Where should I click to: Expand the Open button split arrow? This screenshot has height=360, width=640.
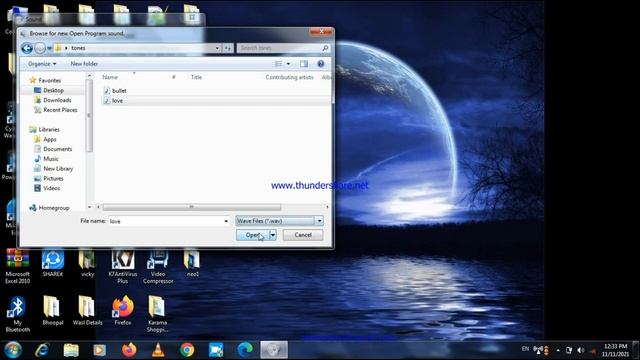273,235
